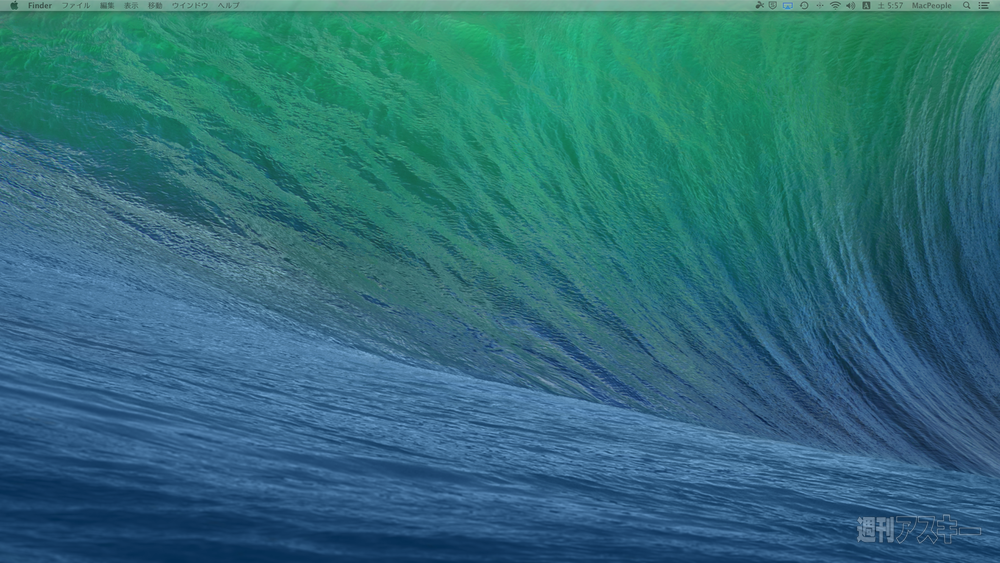Open the 移動 menu
The width and height of the screenshot is (1000, 563).
155,5
